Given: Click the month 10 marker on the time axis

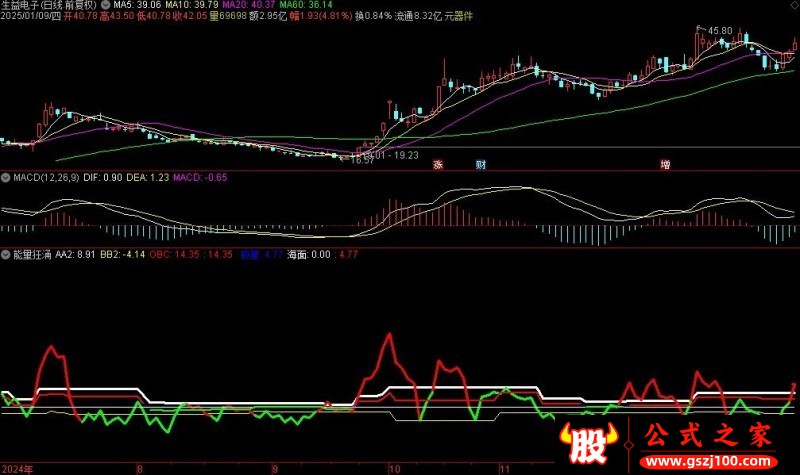Looking at the screenshot, I should [394, 469].
